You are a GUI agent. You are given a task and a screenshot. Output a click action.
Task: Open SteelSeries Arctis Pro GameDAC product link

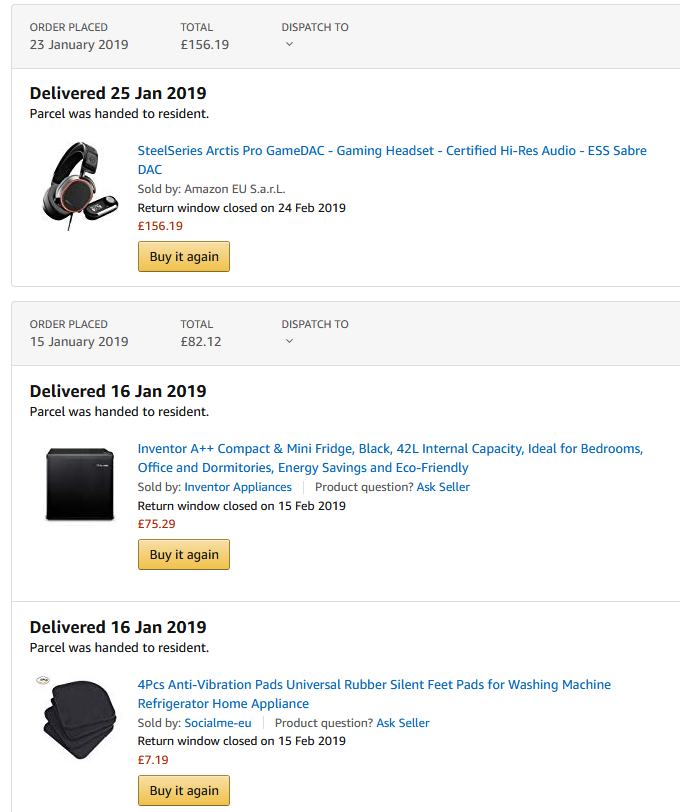[x=392, y=160]
